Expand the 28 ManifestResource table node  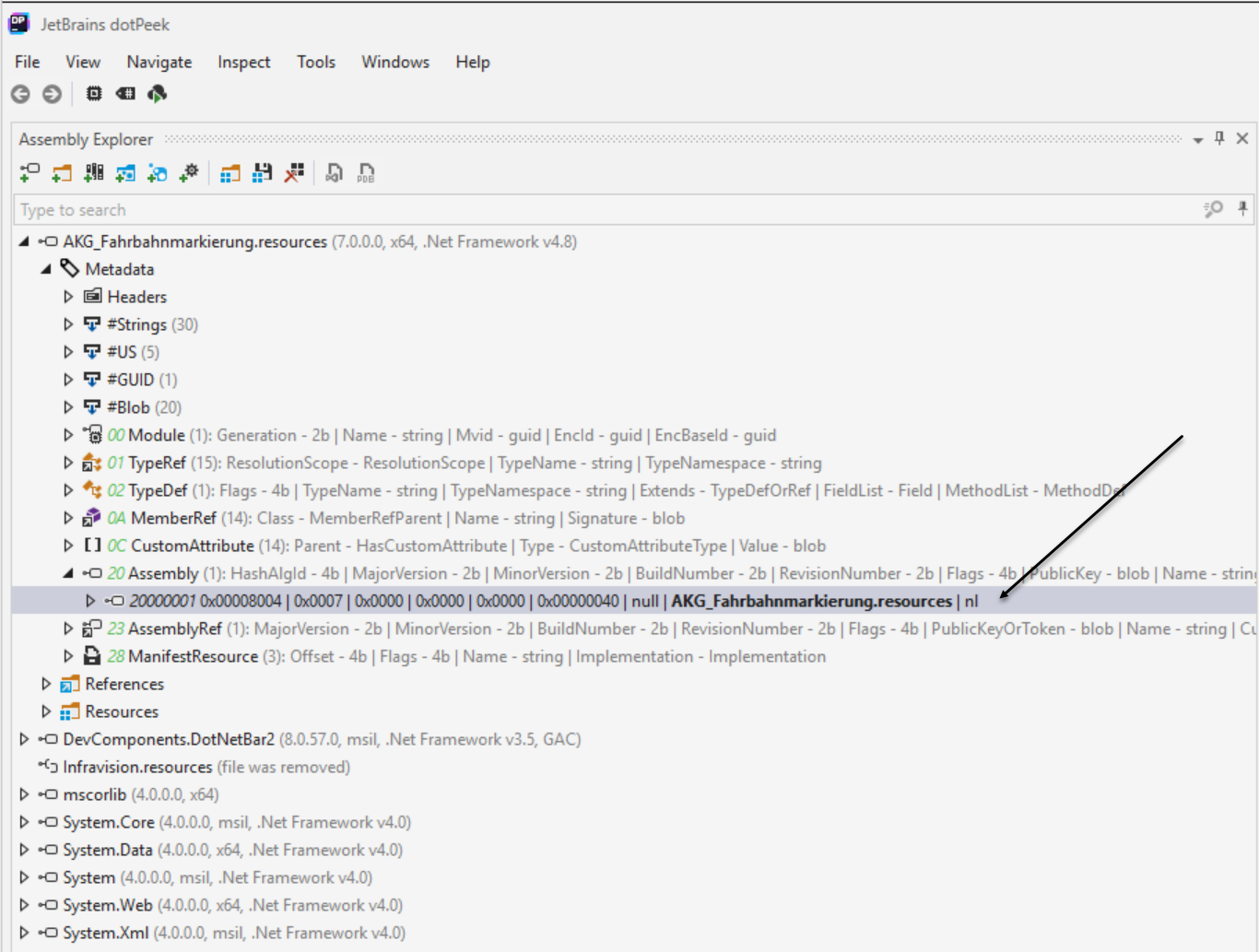(68, 656)
